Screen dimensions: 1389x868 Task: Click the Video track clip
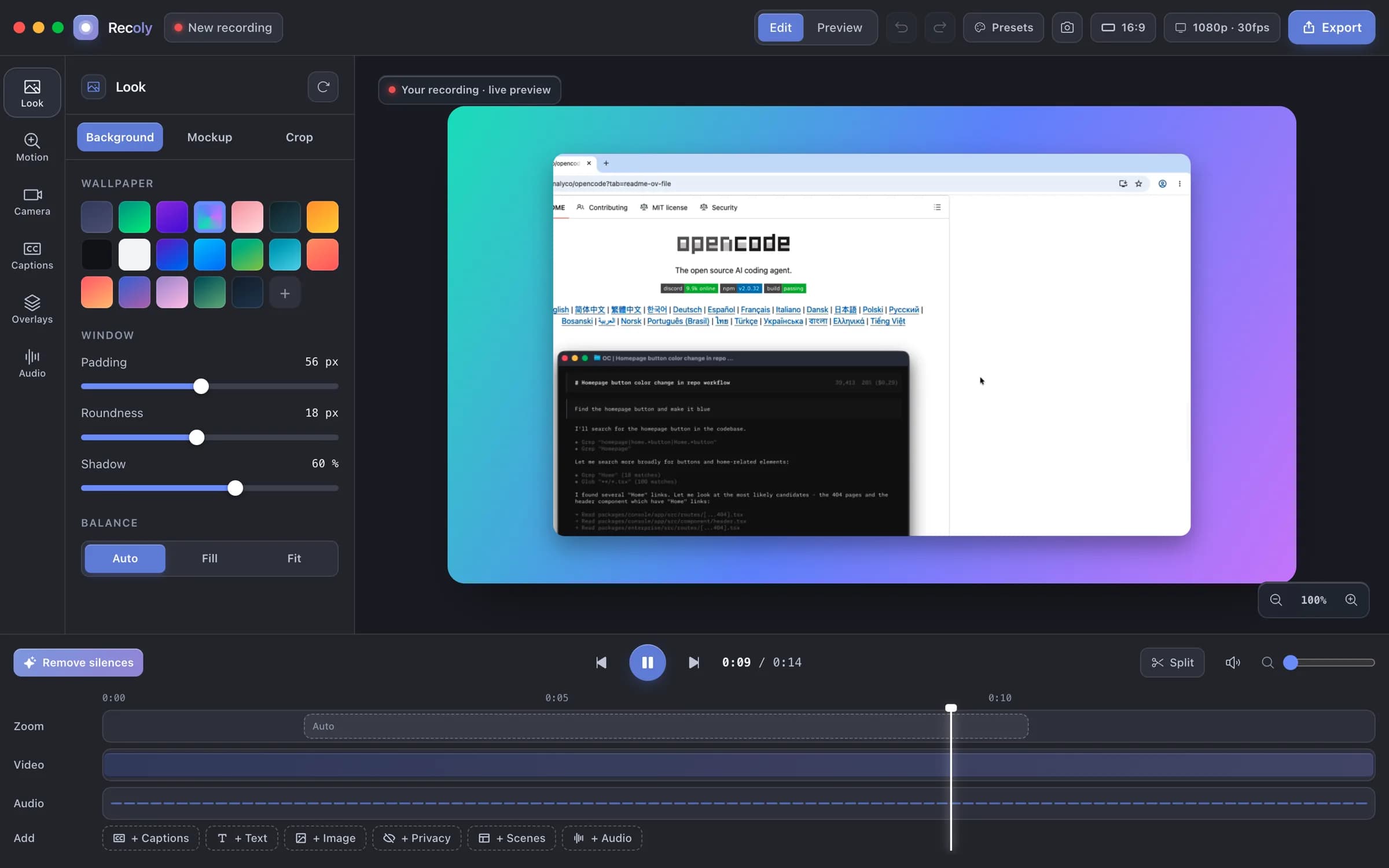738,765
